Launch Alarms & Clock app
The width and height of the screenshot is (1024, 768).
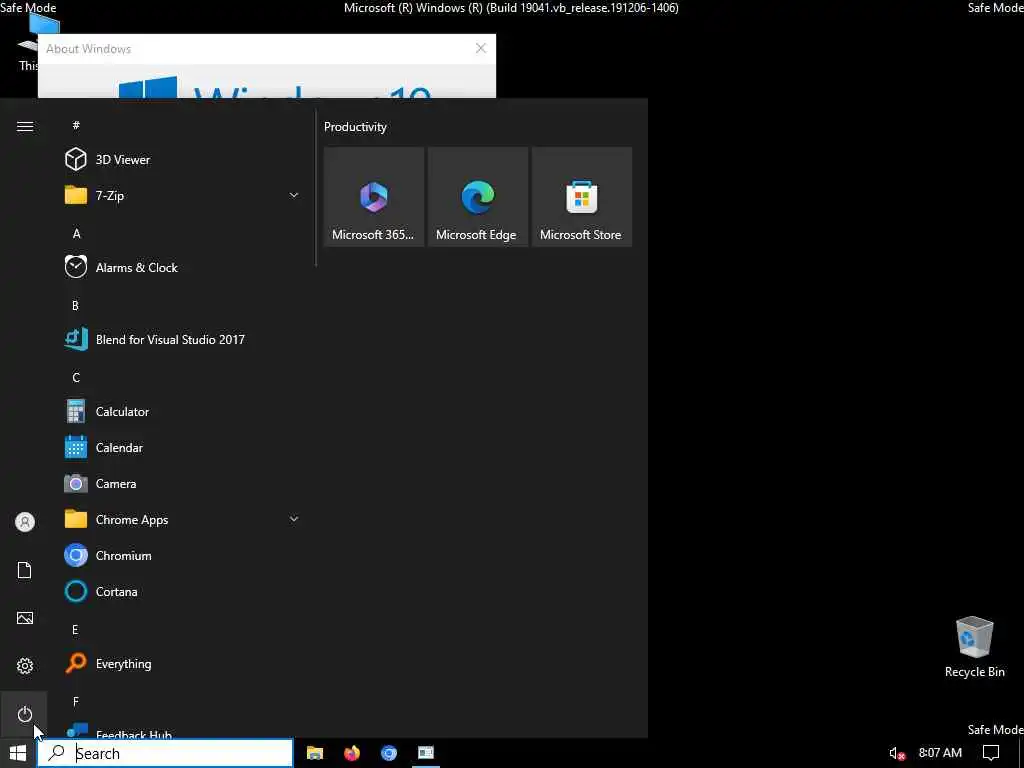point(183,267)
